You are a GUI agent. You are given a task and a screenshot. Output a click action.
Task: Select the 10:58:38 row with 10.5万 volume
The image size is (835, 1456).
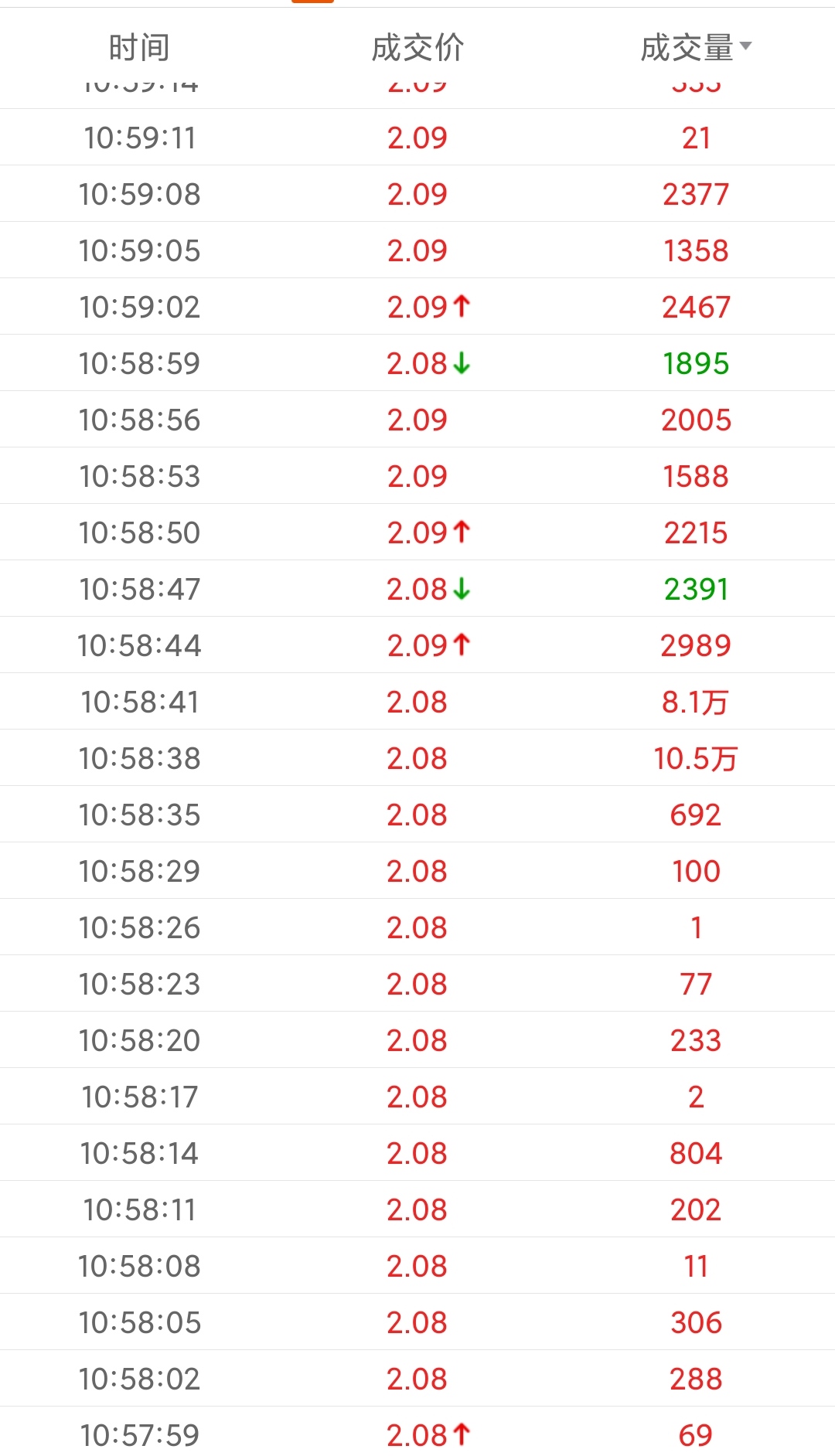click(417, 758)
